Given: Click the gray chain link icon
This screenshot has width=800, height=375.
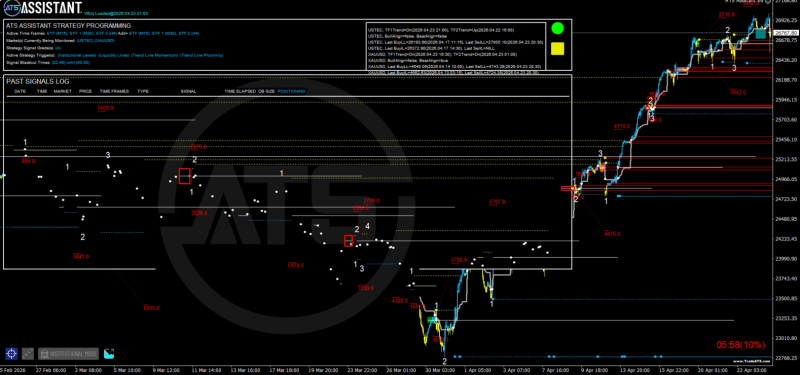Looking at the screenshot, I should [x=28, y=353].
